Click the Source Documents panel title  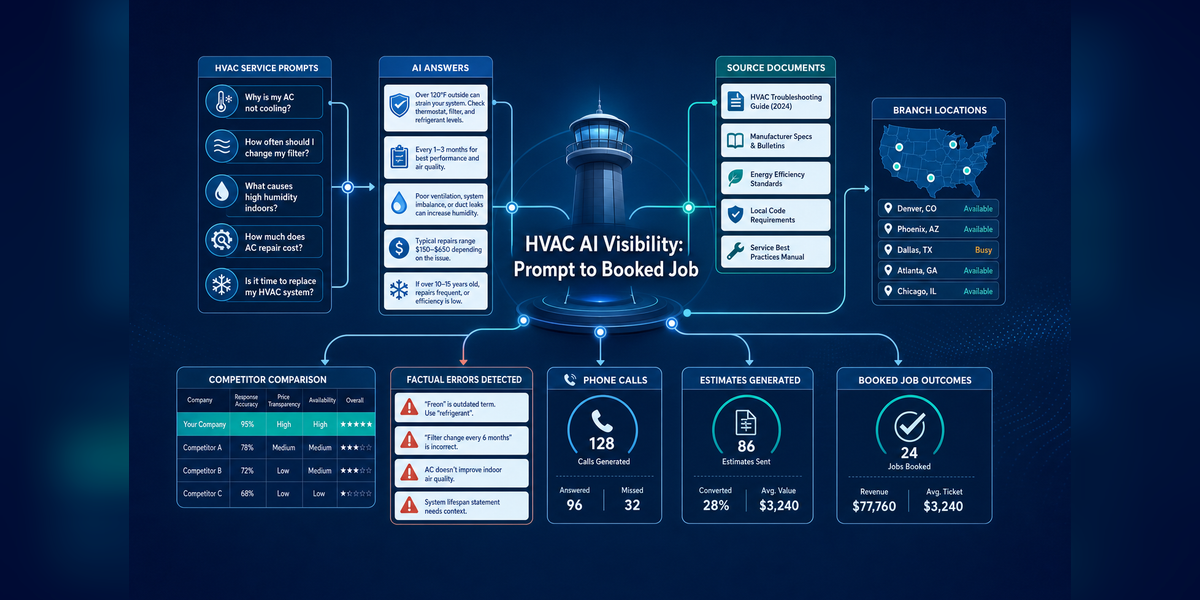click(775, 67)
